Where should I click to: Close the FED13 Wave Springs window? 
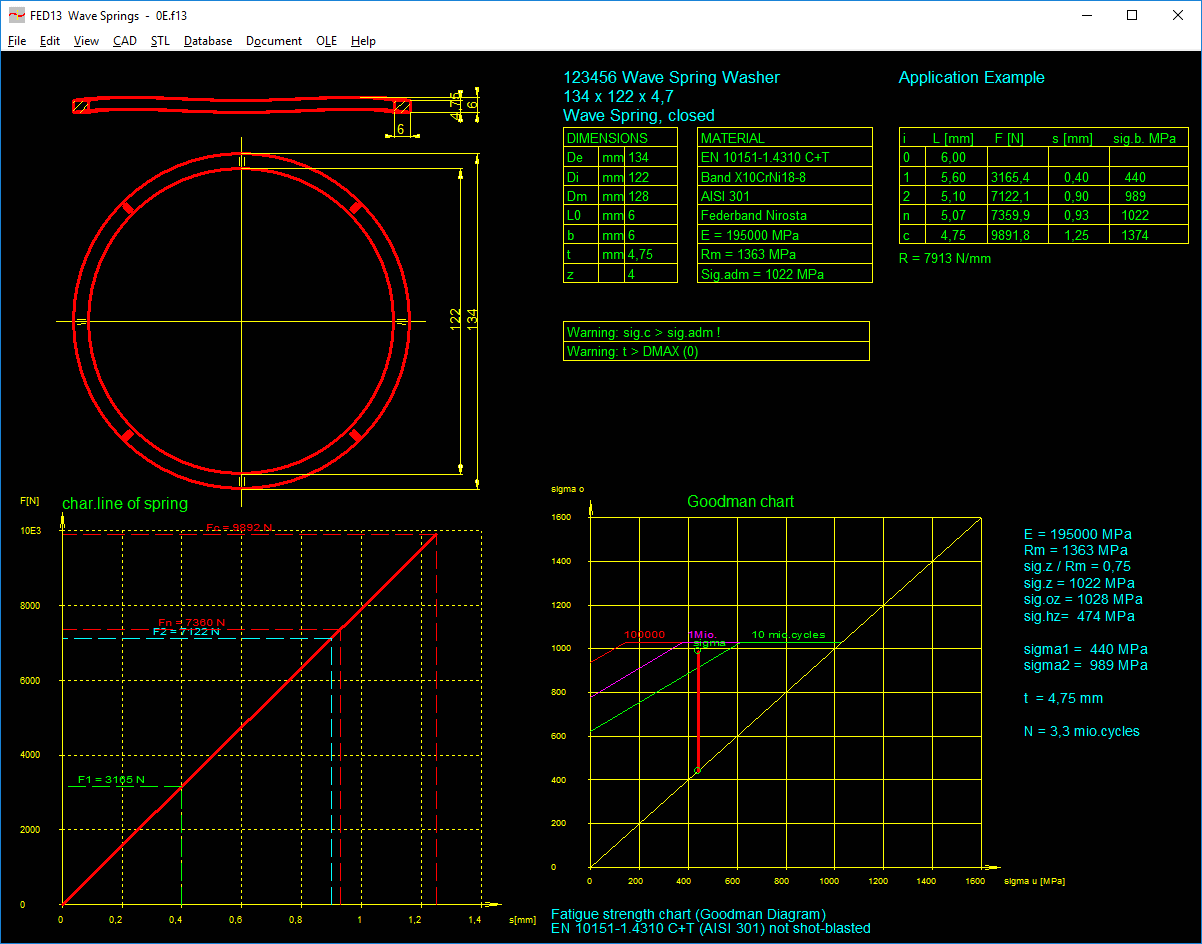click(x=1178, y=15)
